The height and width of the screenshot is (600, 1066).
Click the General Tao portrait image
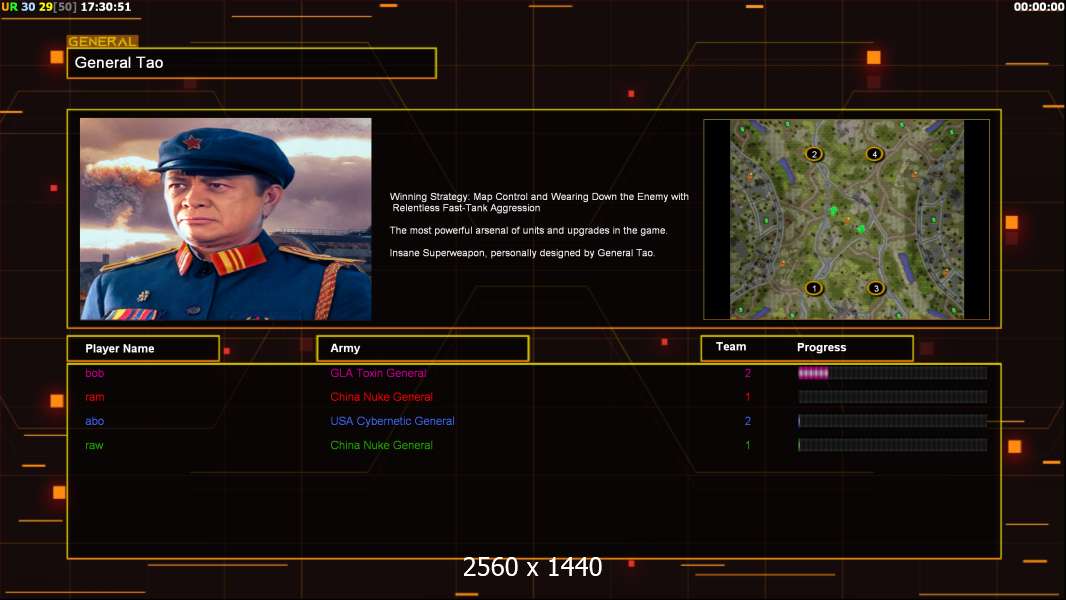[226, 219]
